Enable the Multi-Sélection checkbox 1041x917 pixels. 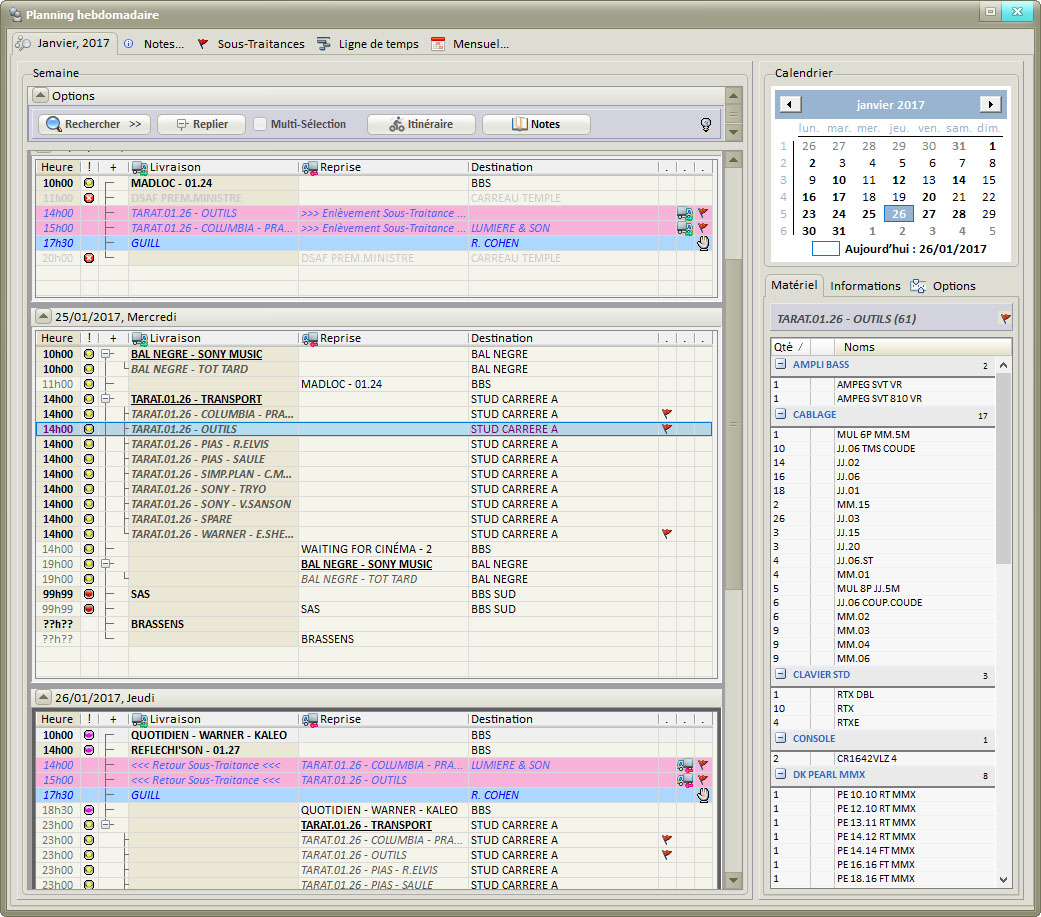pyautogui.click(x=260, y=125)
